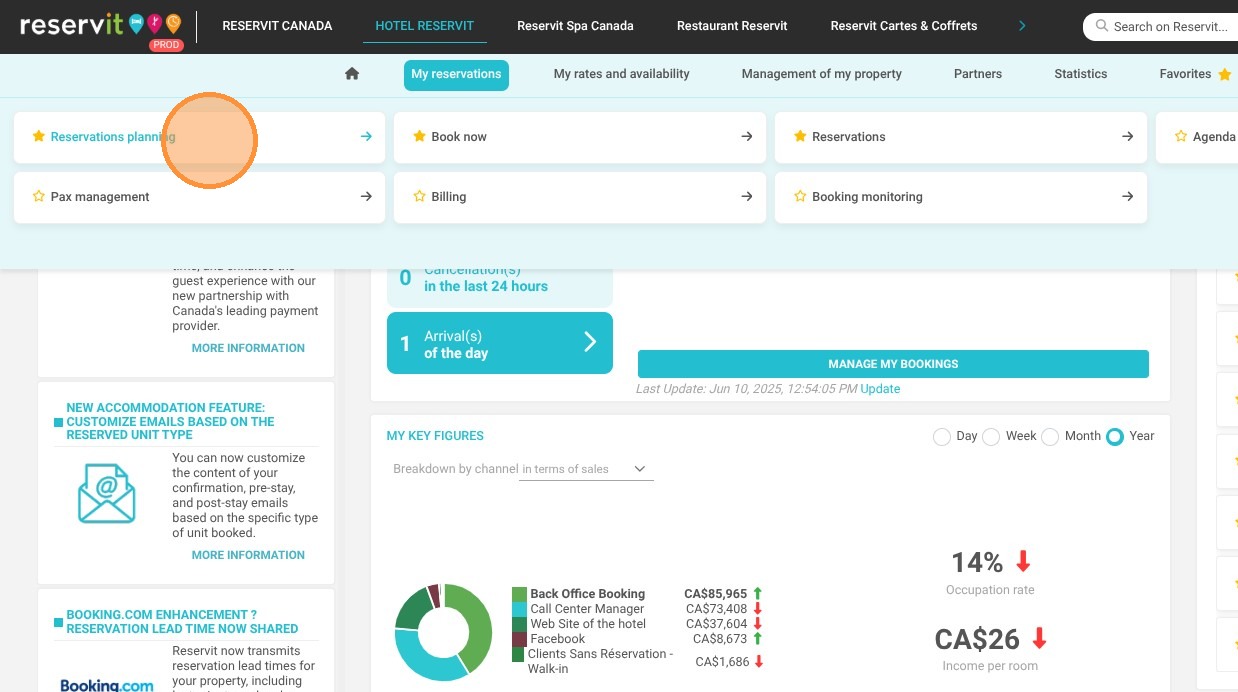
Task: Click MANAGE MY BOOKINGS button
Action: point(893,364)
